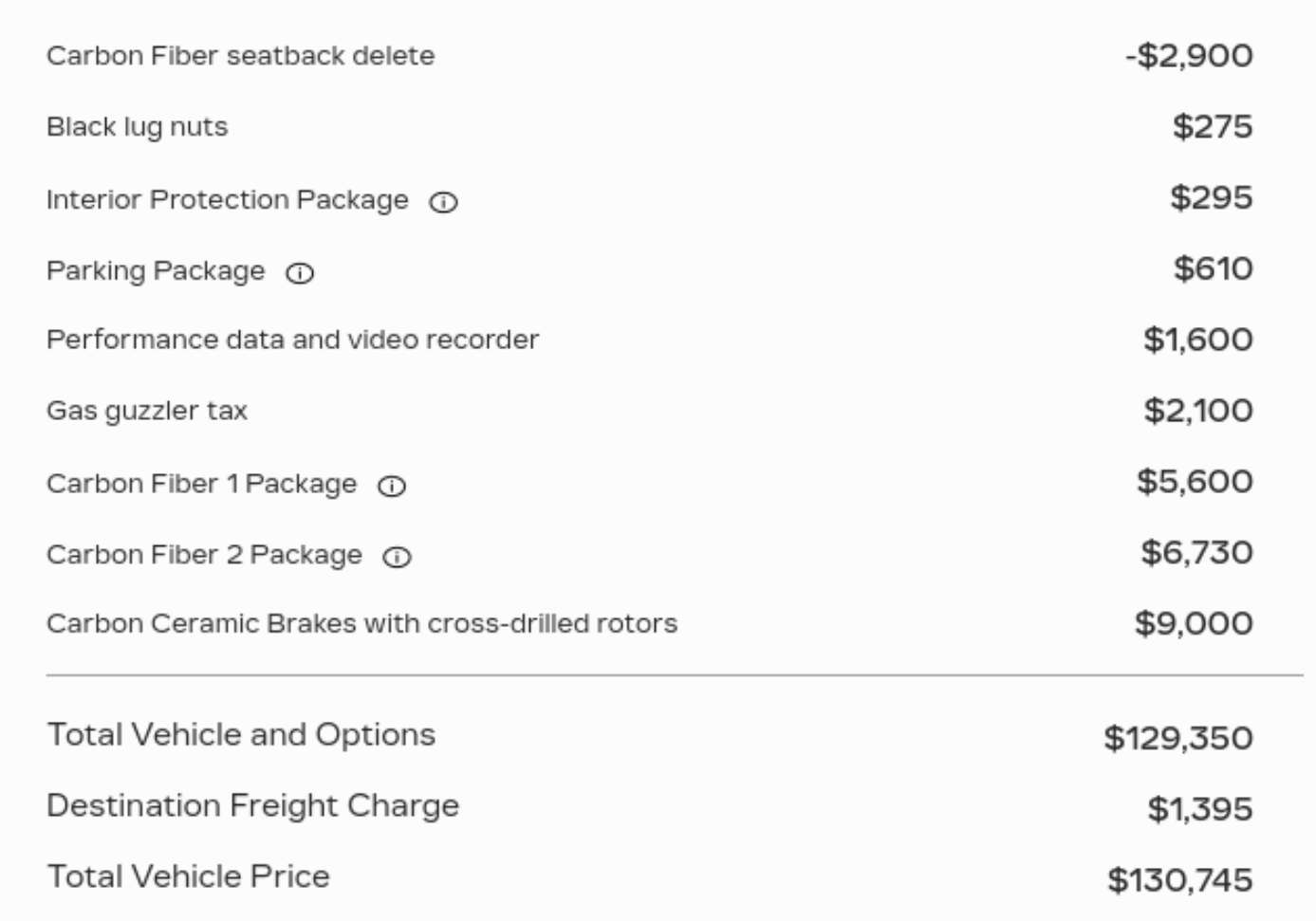Click the Parking Package text
1316x921 pixels.
coord(156,271)
